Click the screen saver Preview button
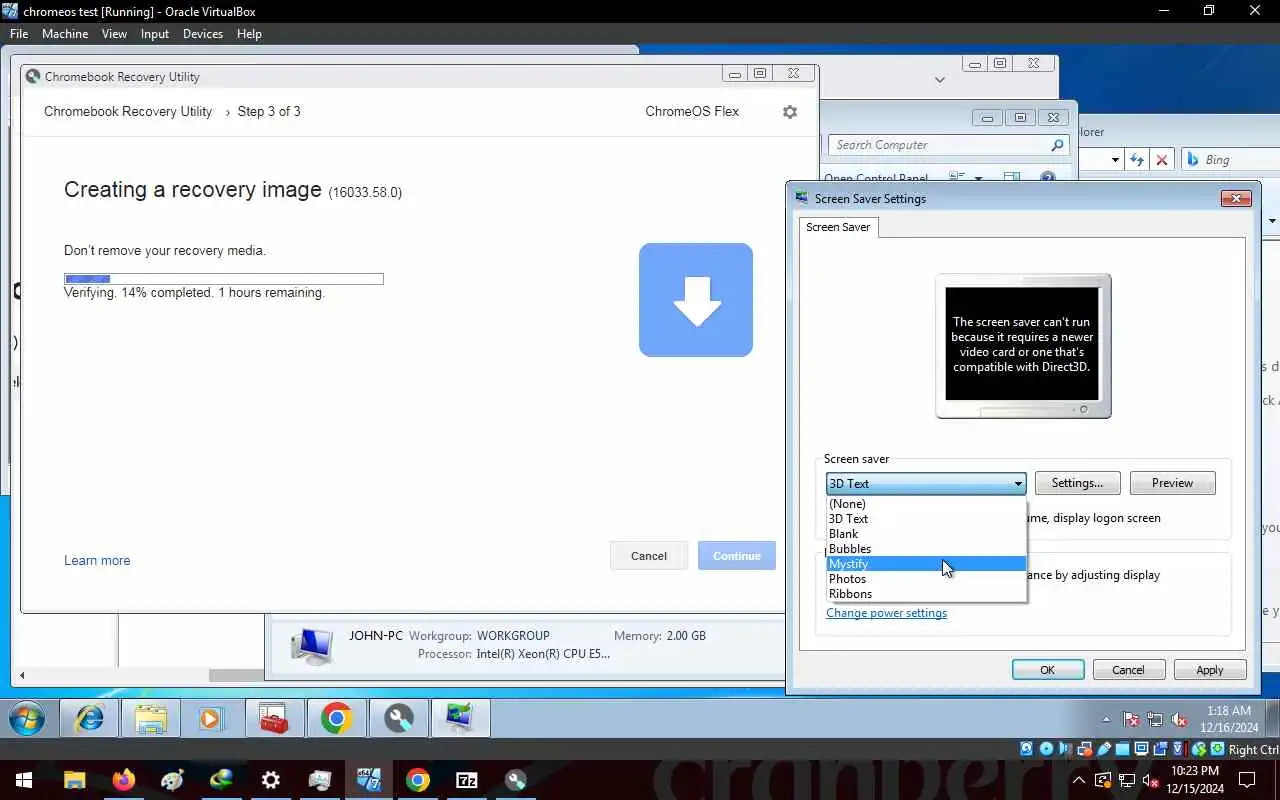 click(x=1172, y=483)
